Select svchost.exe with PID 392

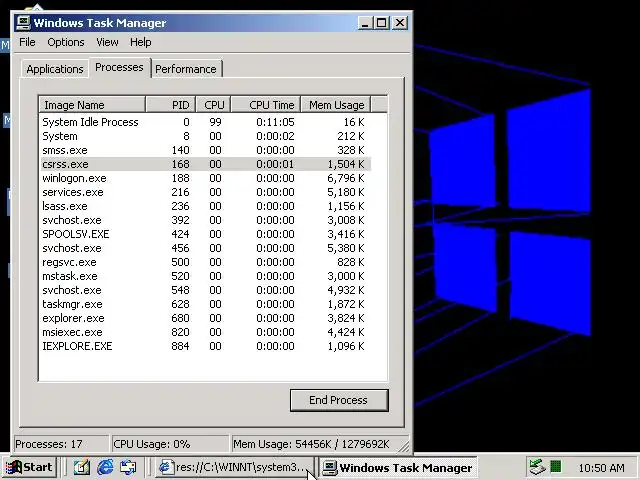[x=205, y=220]
